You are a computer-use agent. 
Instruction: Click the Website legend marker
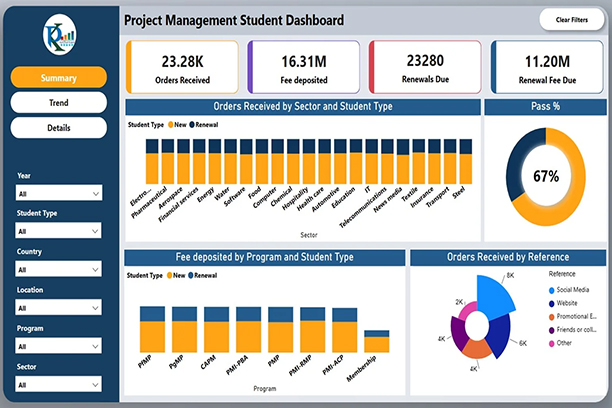553,302
